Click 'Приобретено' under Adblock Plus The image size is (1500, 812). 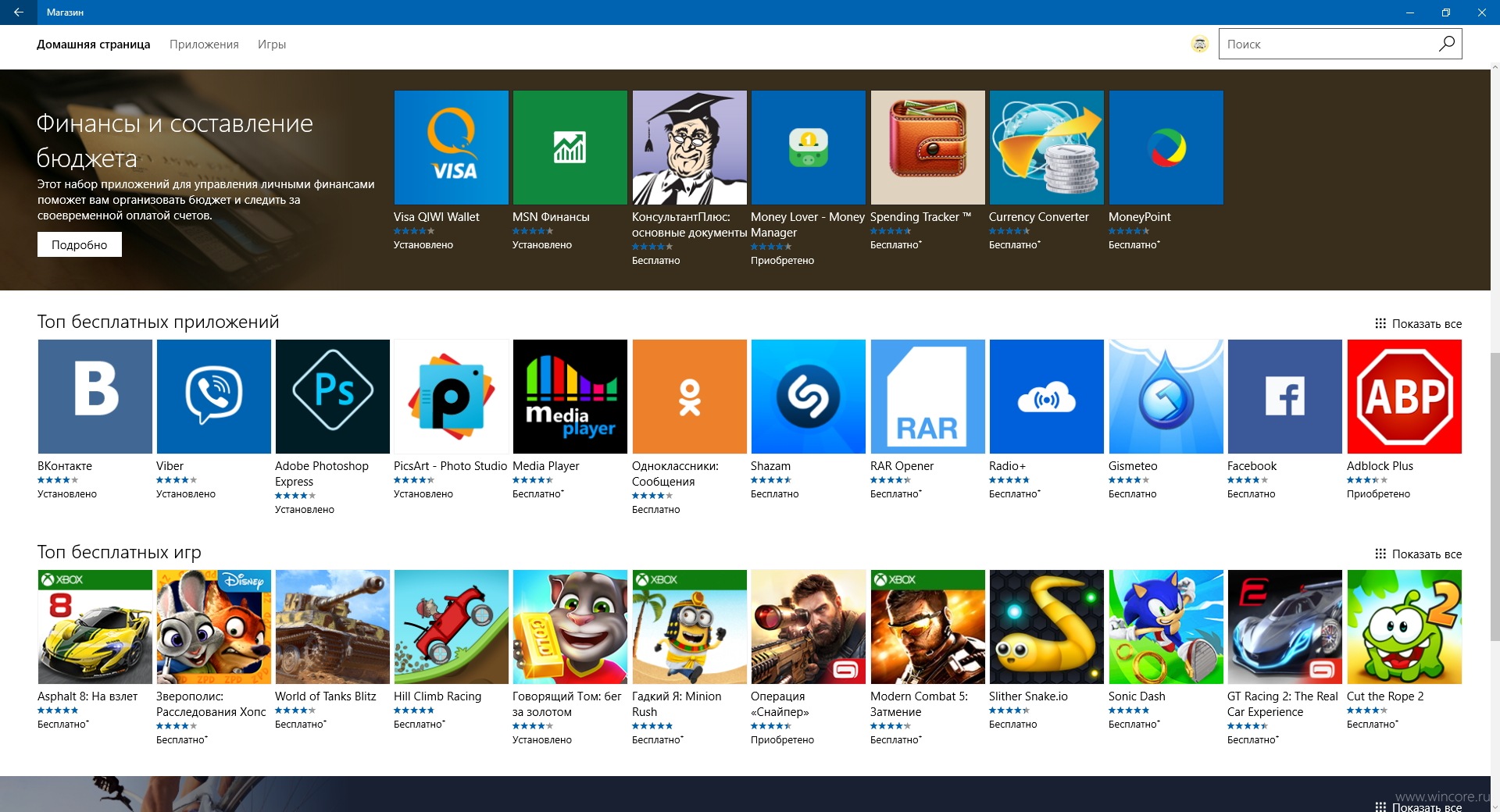(x=1378, y=494)
